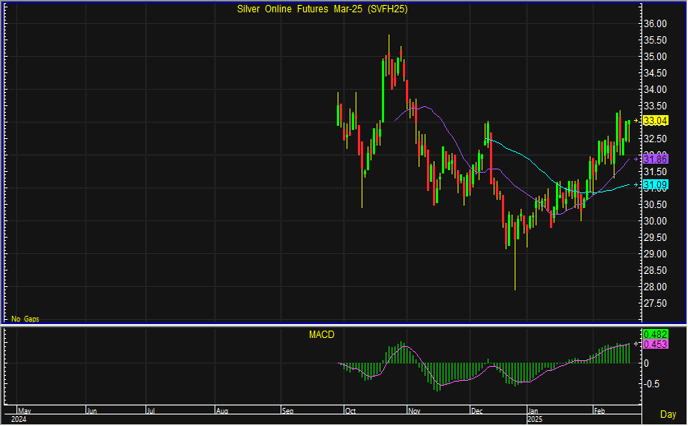Click the purple 31.86 moving average tag

(655, 159)
